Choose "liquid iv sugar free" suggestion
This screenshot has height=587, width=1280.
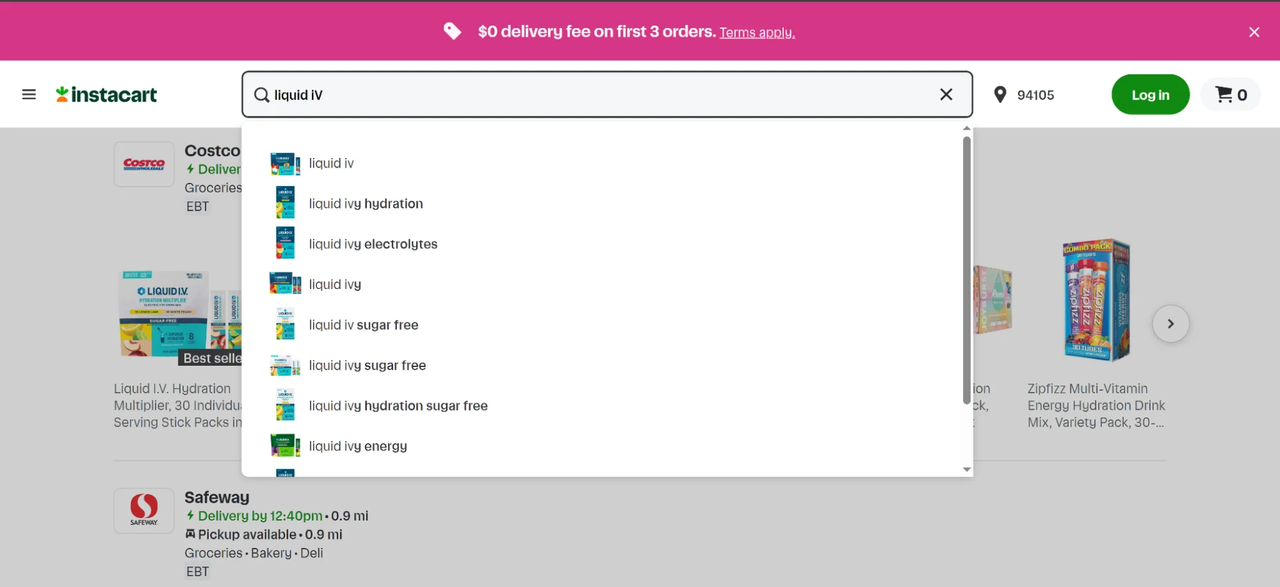[x=363, y=325]
